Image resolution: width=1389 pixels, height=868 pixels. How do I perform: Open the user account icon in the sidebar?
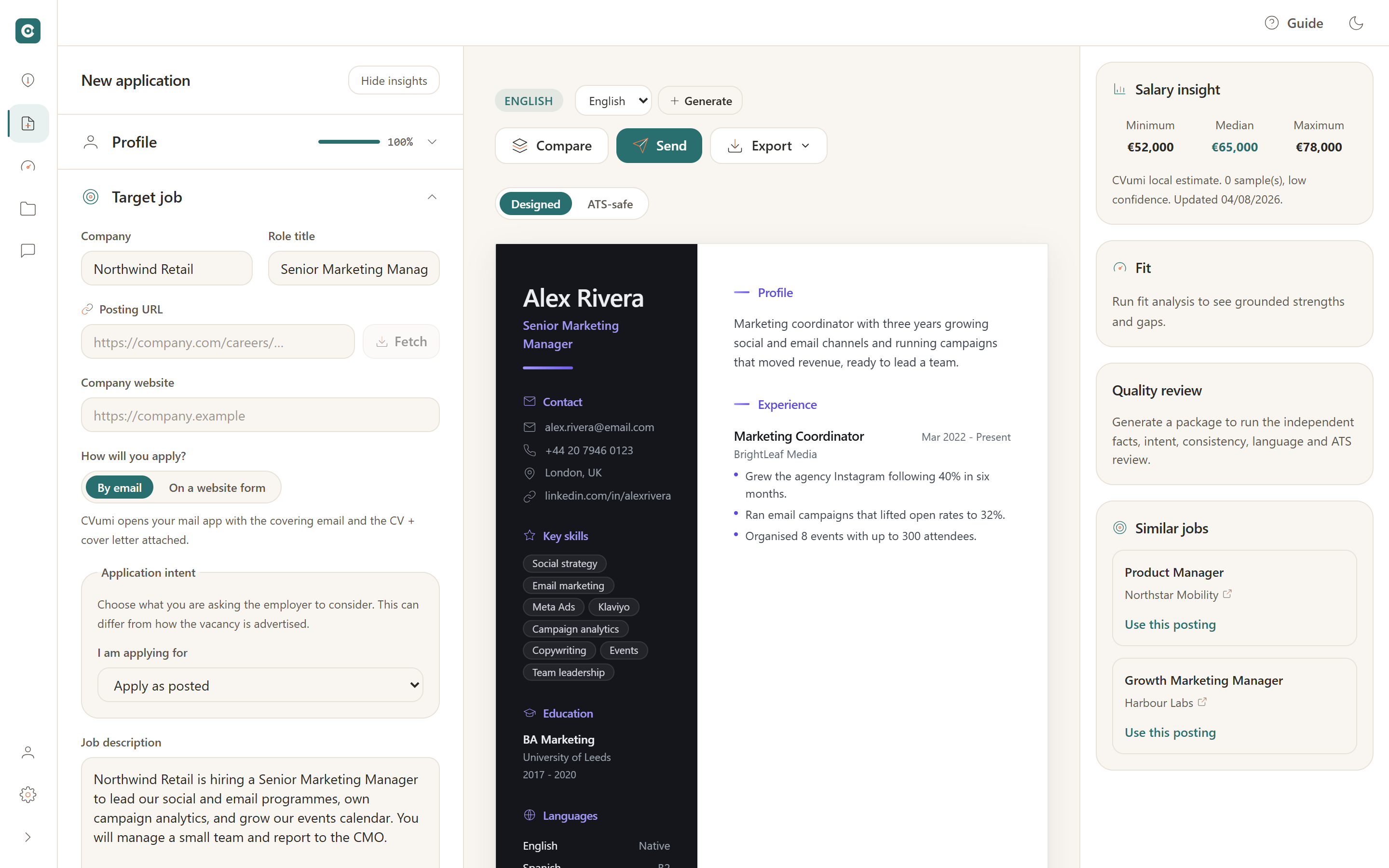pos(27,752)
